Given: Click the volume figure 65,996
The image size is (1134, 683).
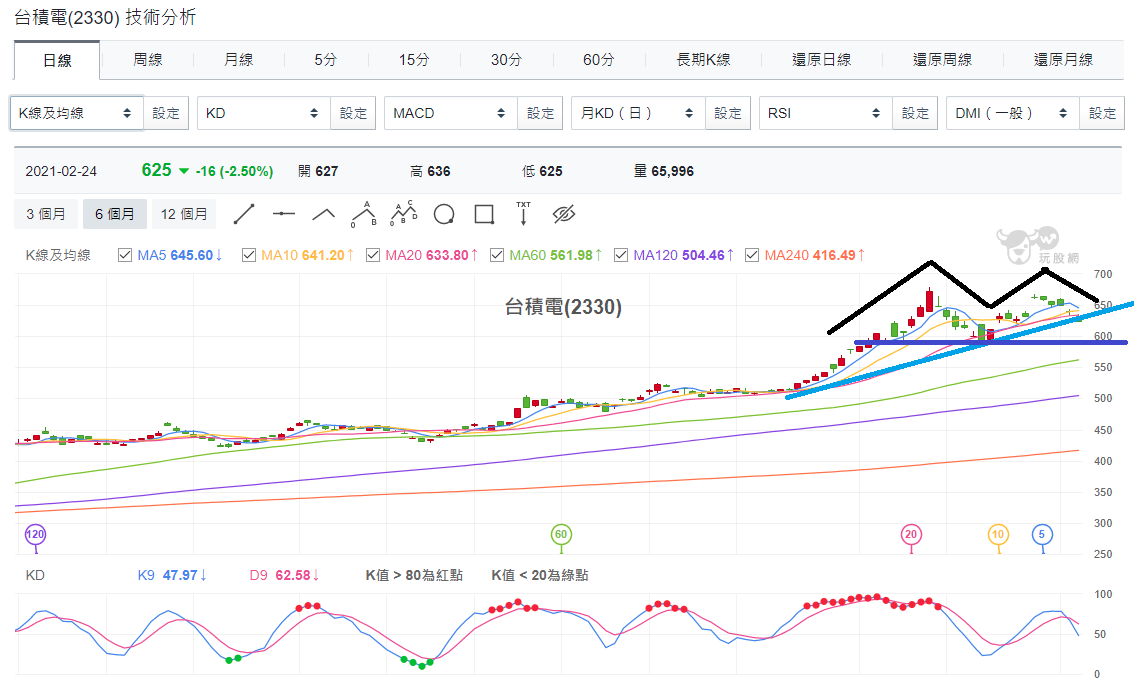Looking at the screenshot, I should pyautogui.click(x=673, y=171).
